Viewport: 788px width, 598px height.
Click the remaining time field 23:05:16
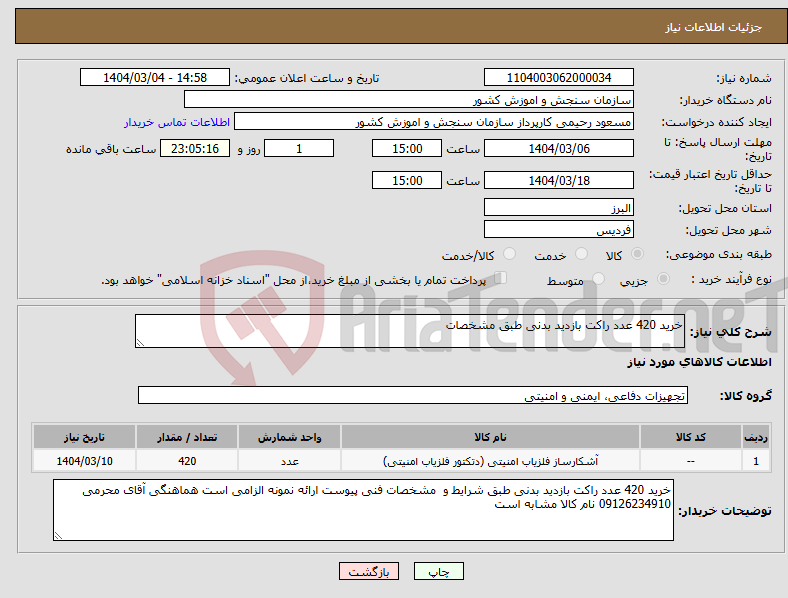tap(195, 148)
